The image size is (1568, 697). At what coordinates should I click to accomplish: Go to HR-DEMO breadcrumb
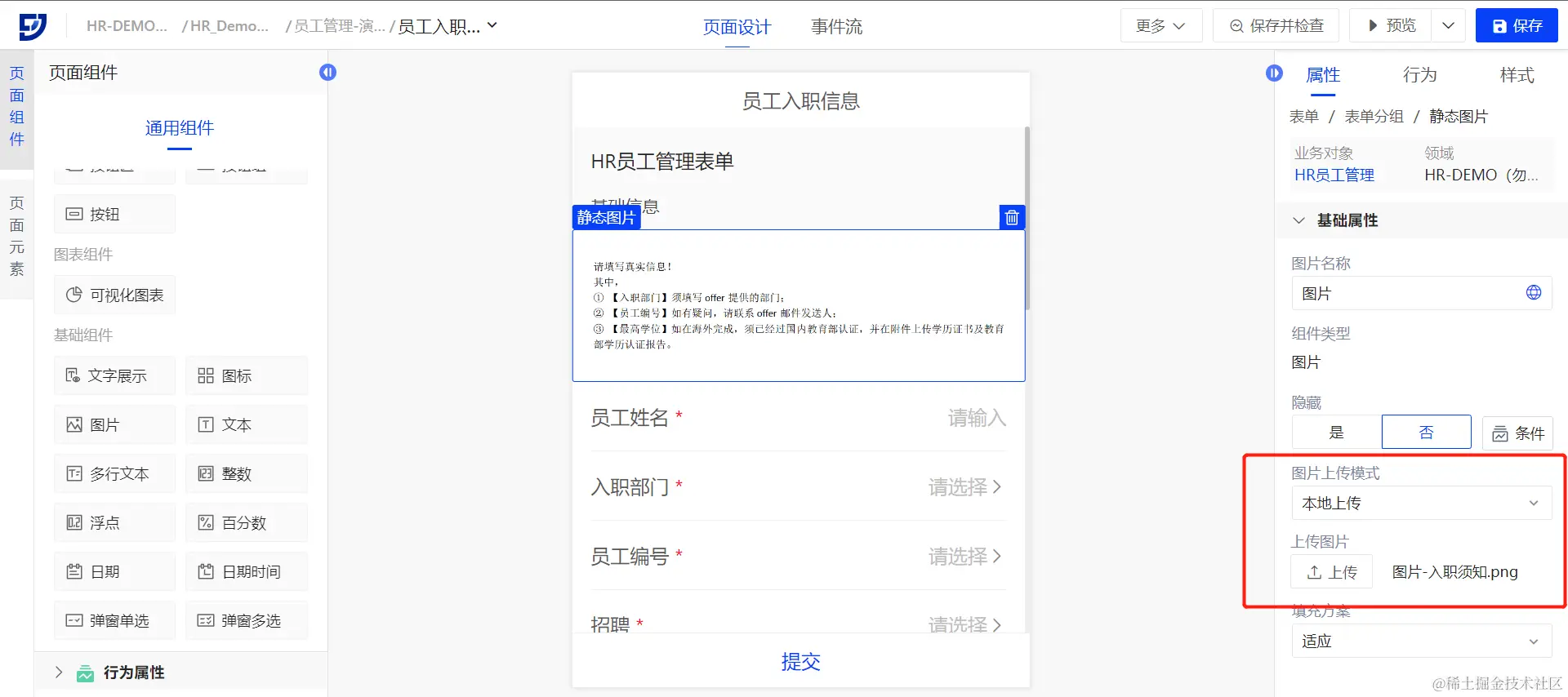(127, 26)
